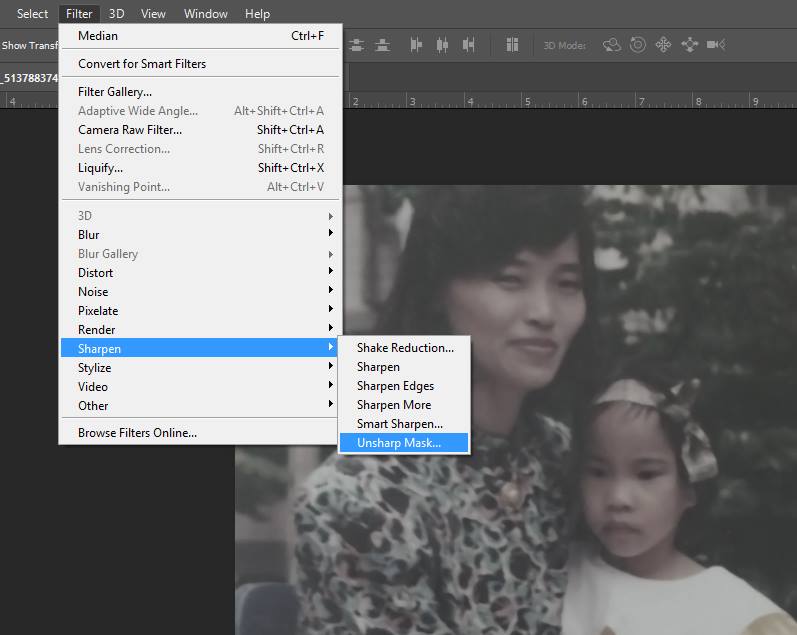This screenshot has height=635, width=797.
Task: Select the 3D slide mode icon
Action: pos(689,45)
